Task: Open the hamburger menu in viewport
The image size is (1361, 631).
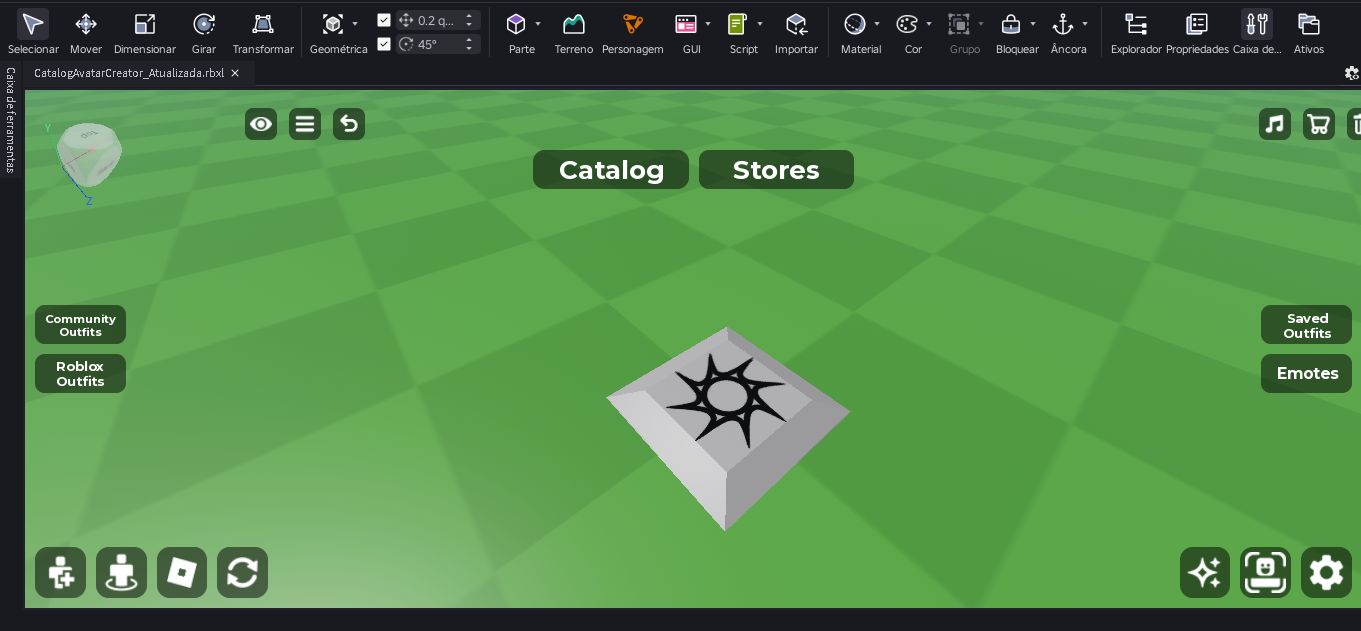Action: point(305,124)
